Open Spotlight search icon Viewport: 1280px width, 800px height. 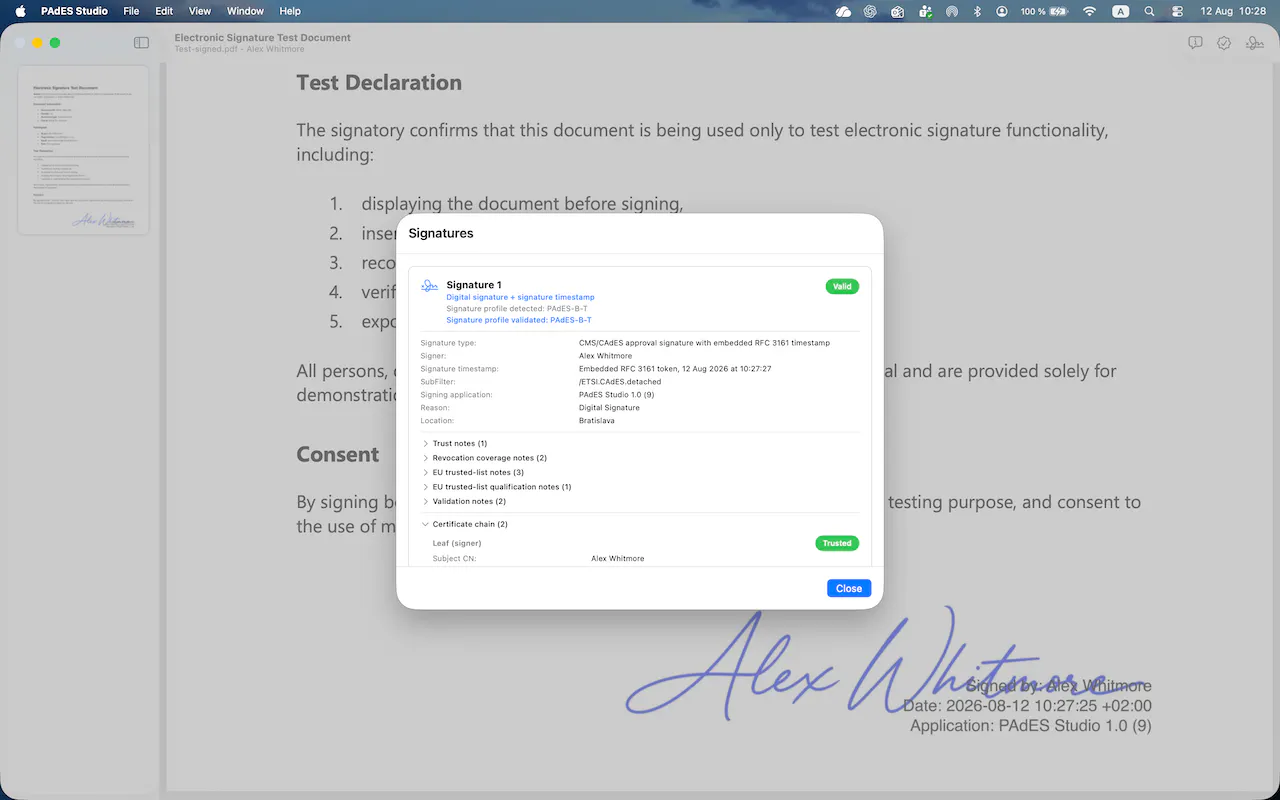pos(1149,11)
